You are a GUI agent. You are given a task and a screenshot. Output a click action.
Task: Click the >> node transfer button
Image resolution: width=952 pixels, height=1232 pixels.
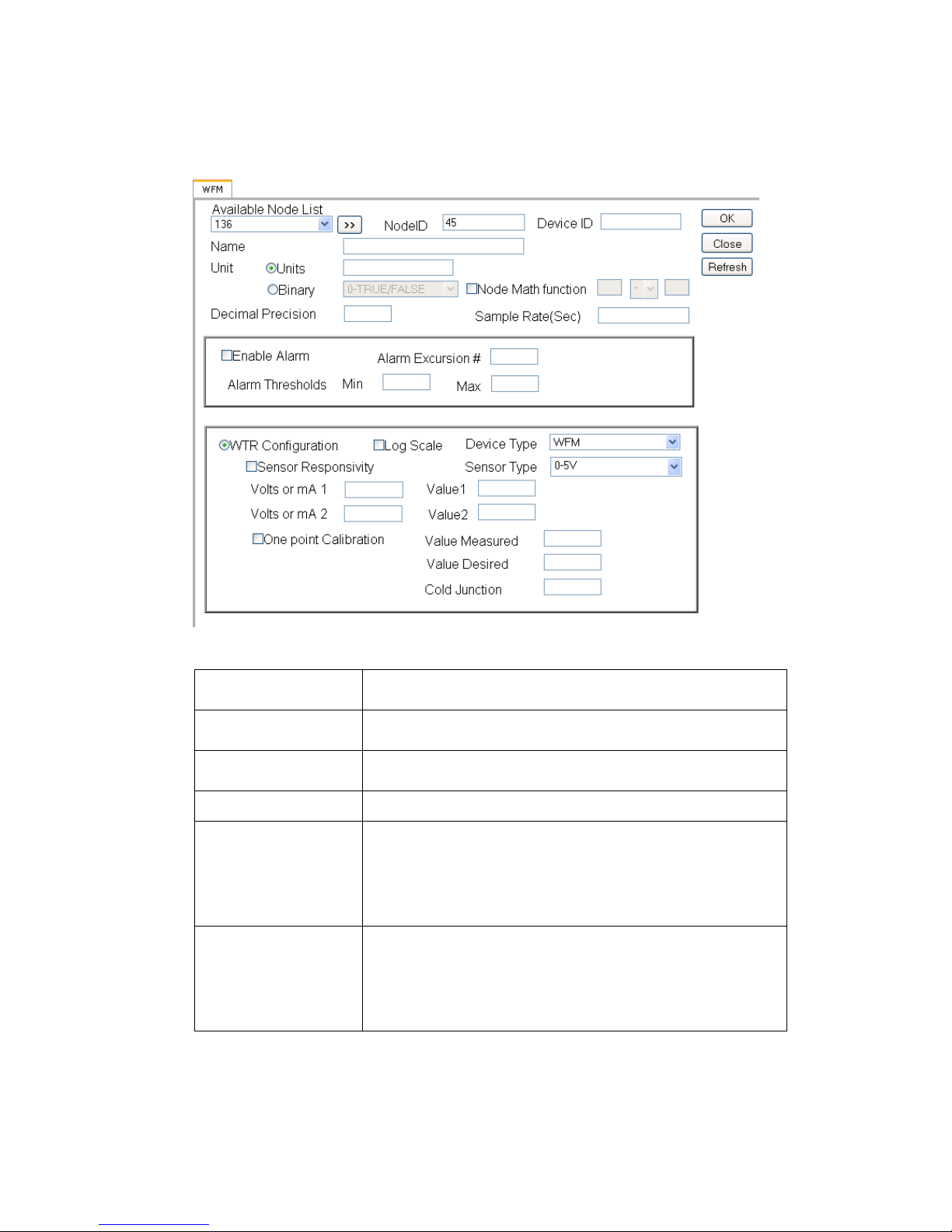tap(350, 225)
